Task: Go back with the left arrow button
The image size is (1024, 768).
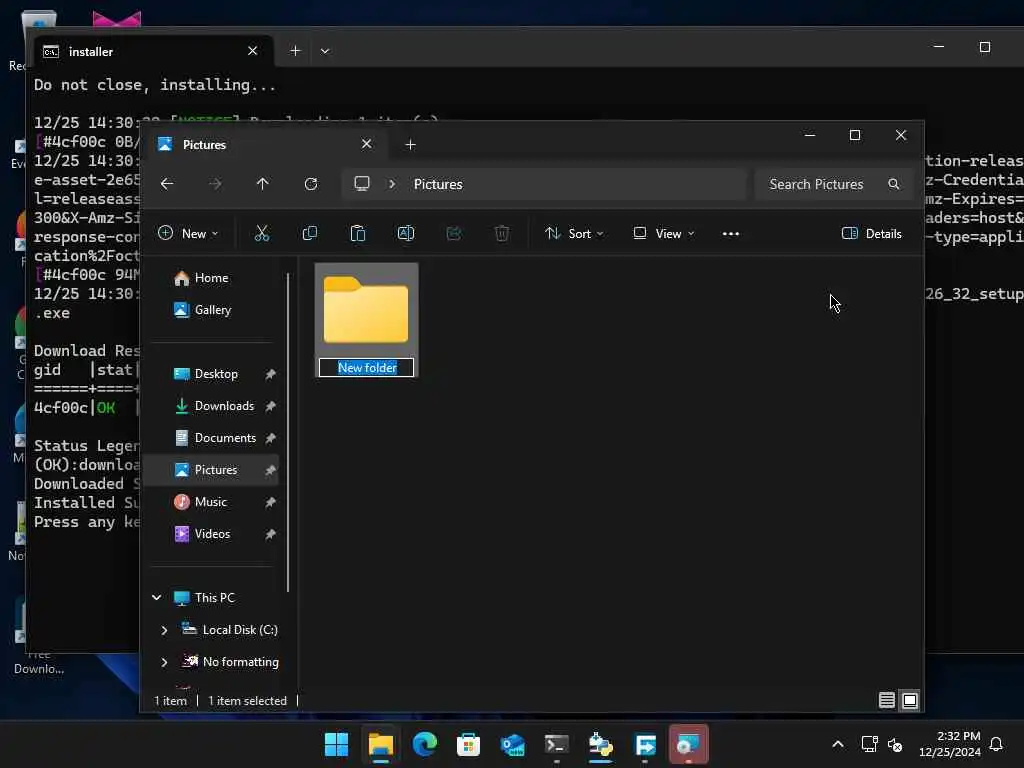Action: 167,184
